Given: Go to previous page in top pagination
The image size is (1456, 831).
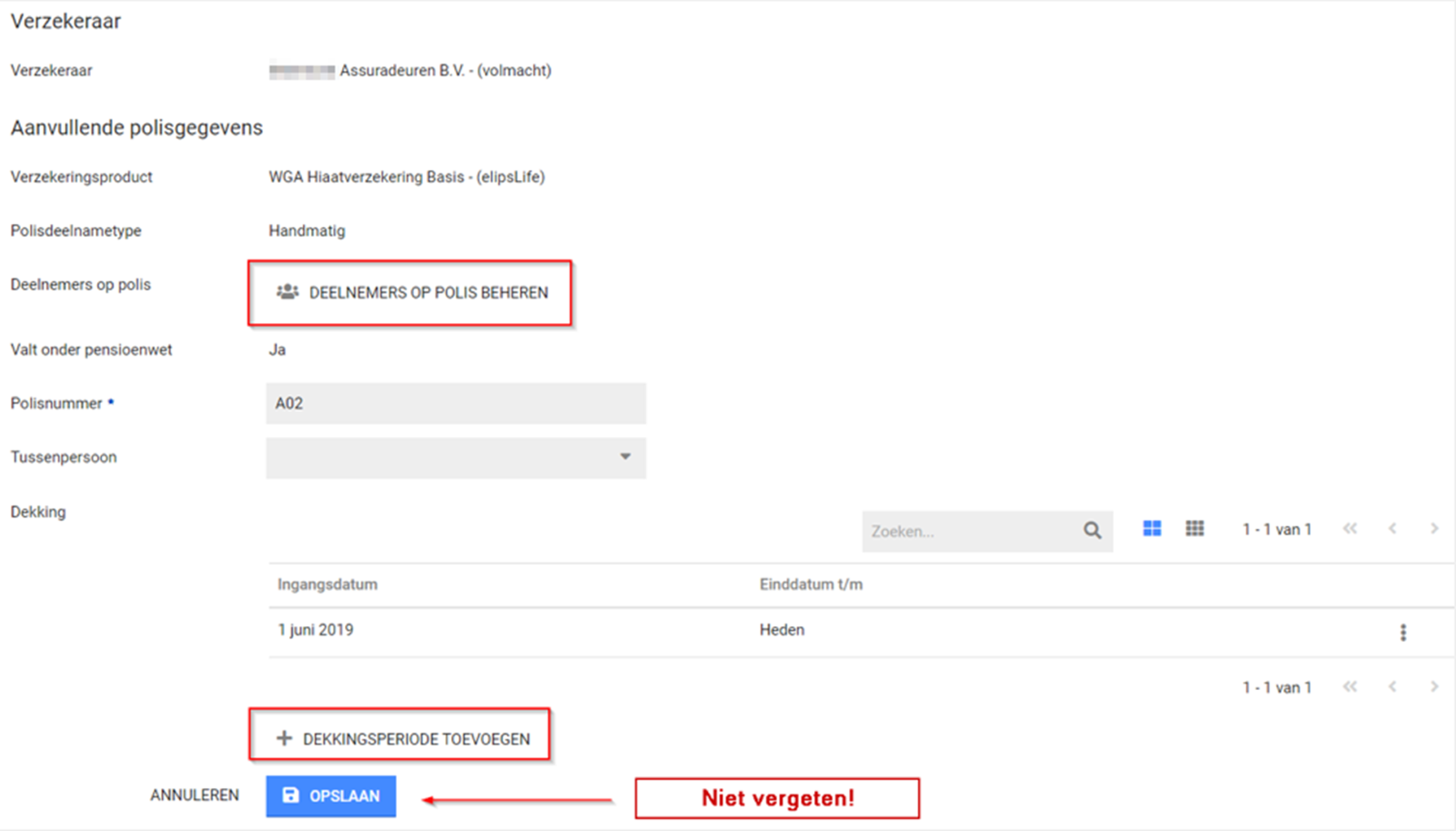Looking at the screenshot, I should 1392,529.
